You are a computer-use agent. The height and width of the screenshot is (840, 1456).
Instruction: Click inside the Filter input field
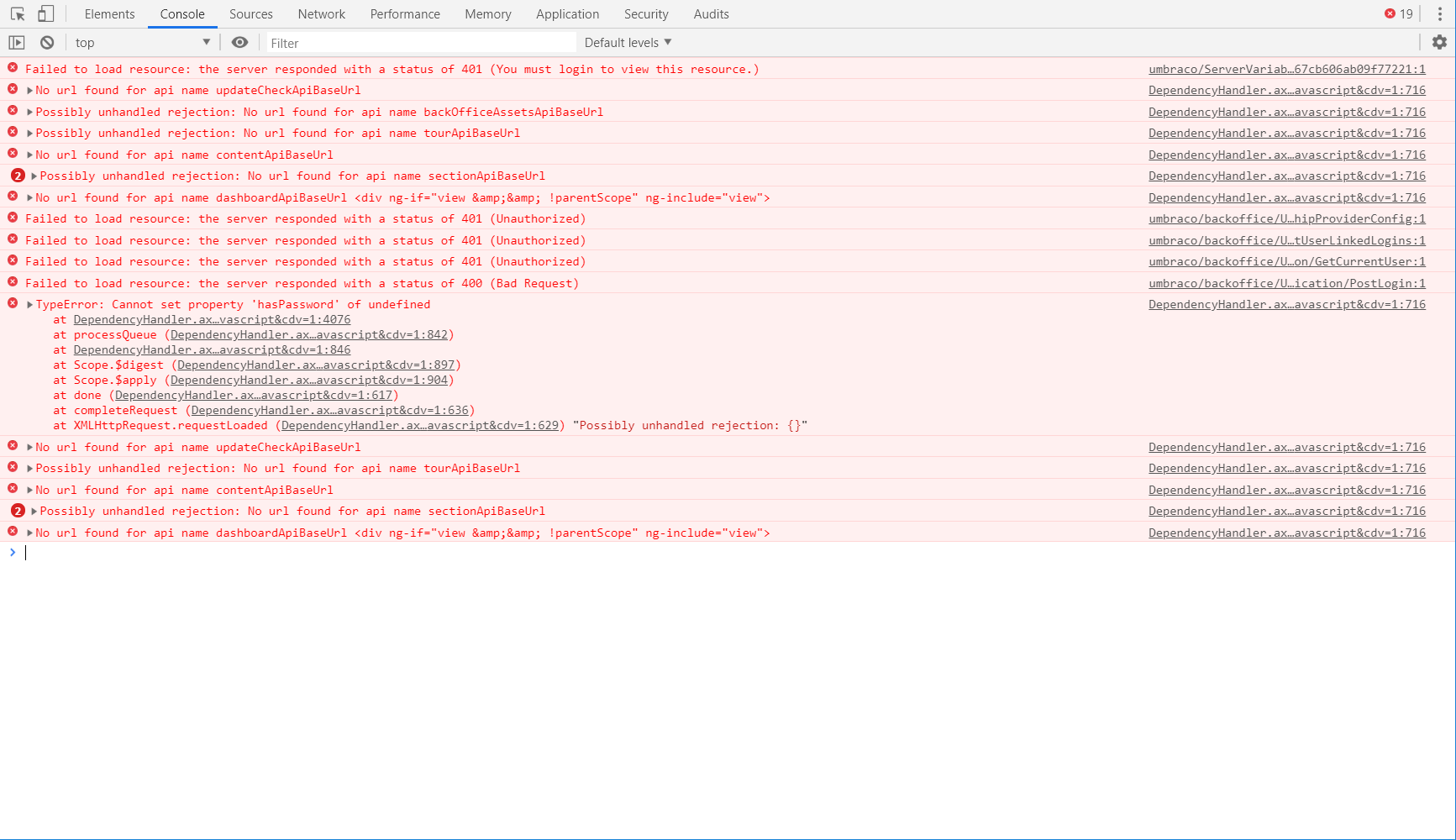pyautogui.click(x=420, y=42)
